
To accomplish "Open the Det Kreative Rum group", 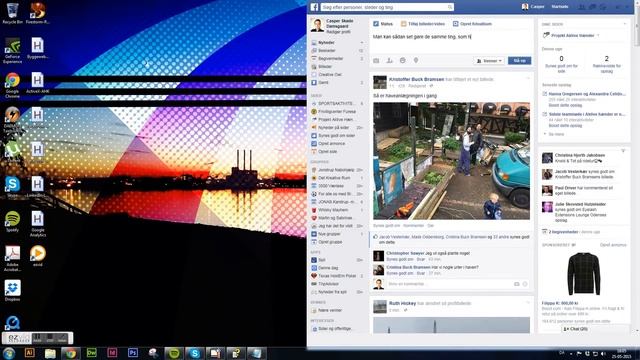I will coord(334,178).
